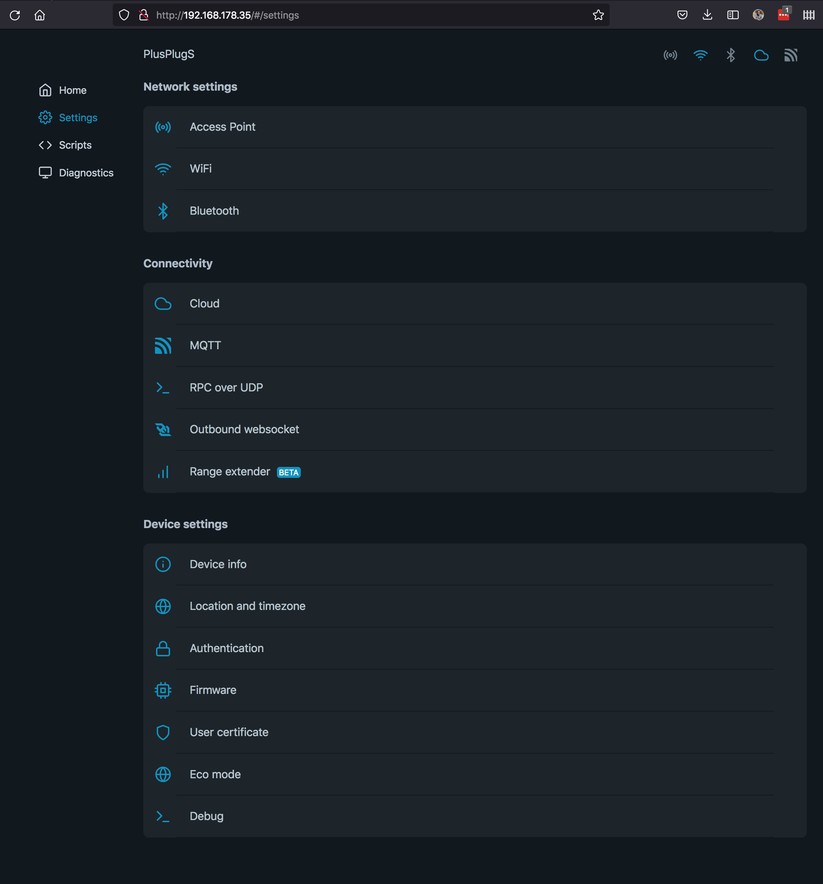Open the browser downloads icon

pos(707,15)
